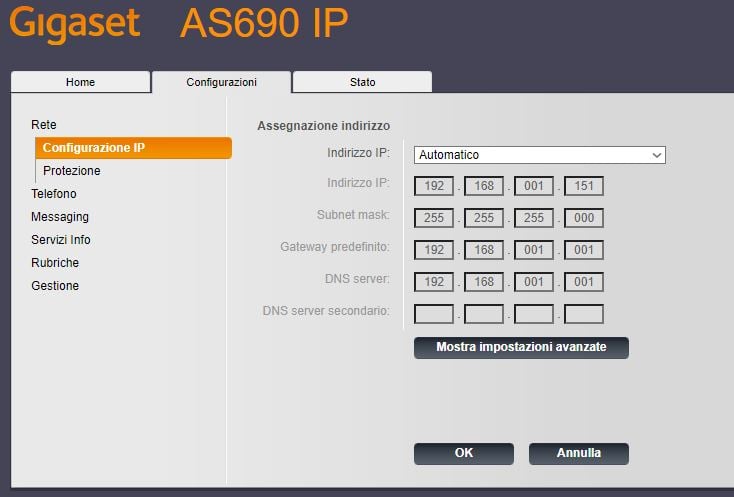This screenshot has width=734, height=497.
Task: Click Gateway predefinito third octet 001
Action: 534,250
